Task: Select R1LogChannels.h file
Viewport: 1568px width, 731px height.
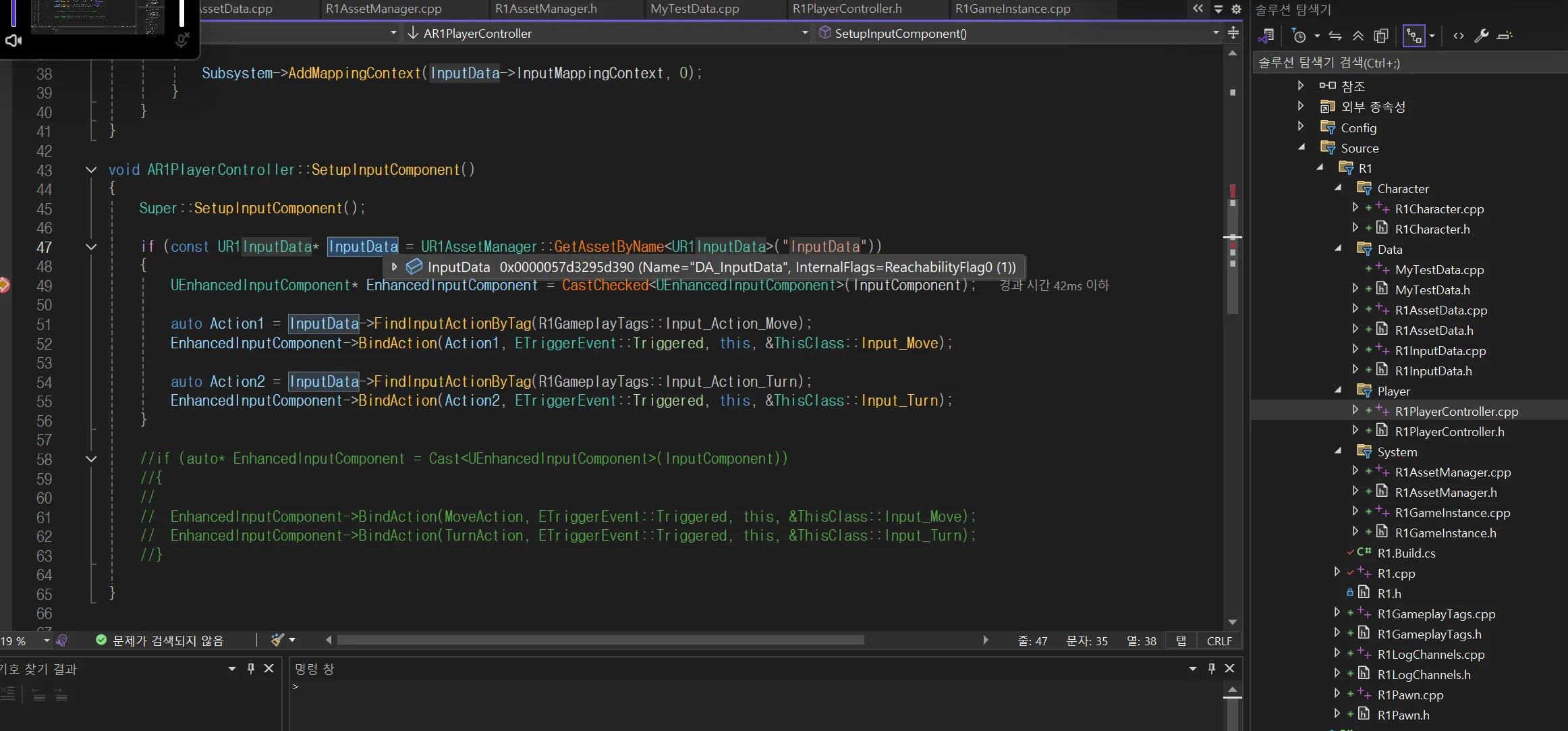Action: point(1424,674)
